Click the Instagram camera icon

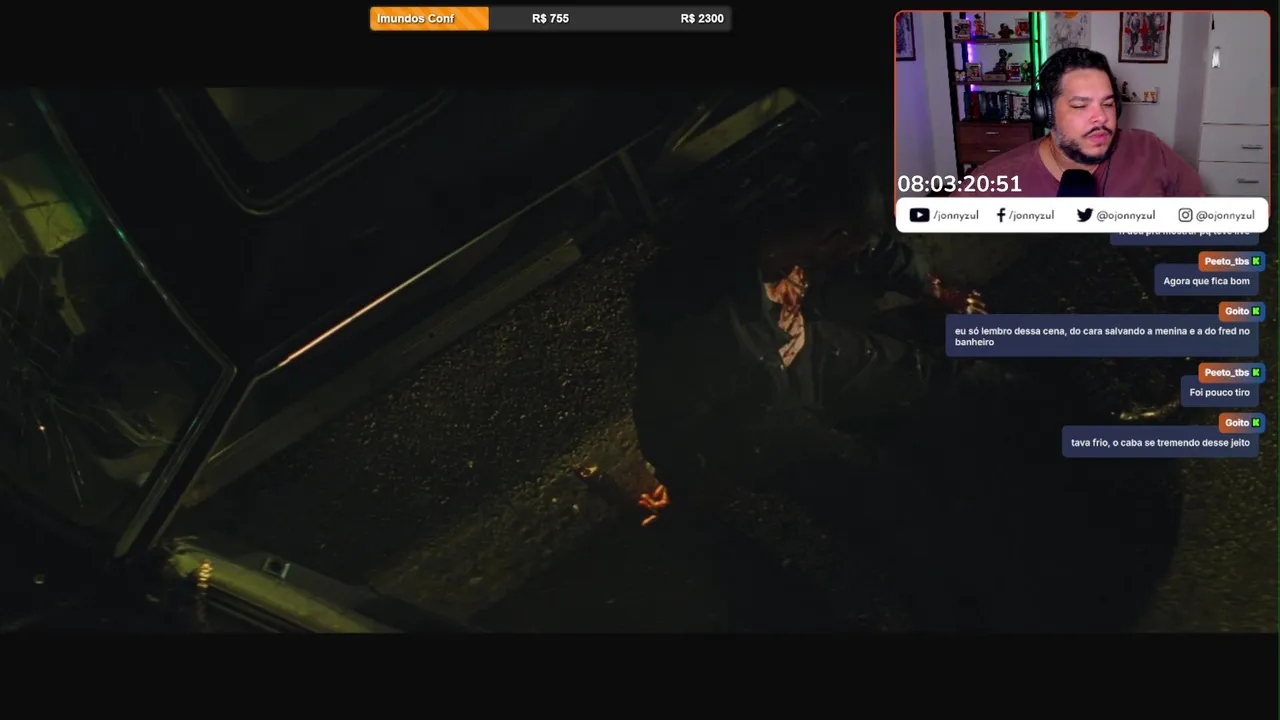tap(1185, 215)
